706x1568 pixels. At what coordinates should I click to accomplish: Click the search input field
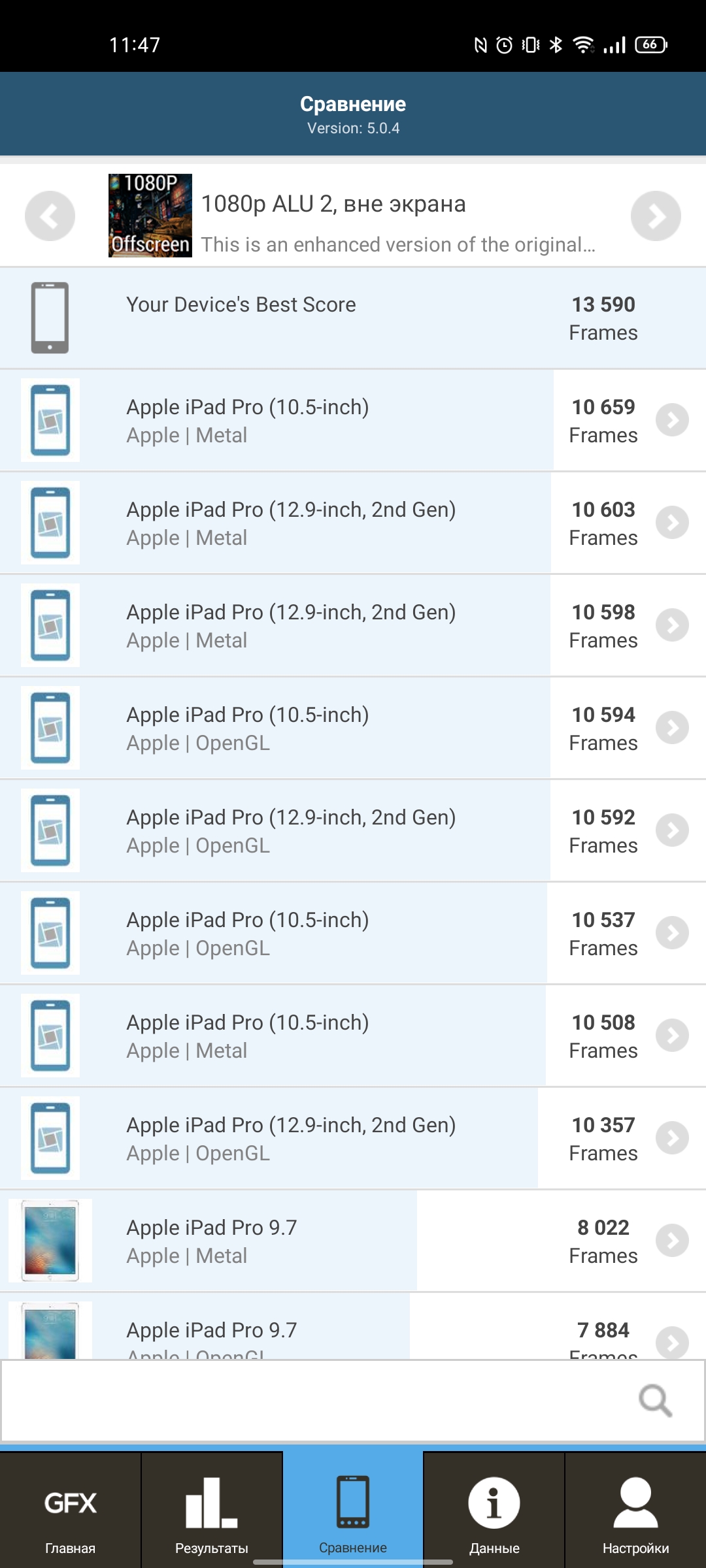tap(314, 1400)
